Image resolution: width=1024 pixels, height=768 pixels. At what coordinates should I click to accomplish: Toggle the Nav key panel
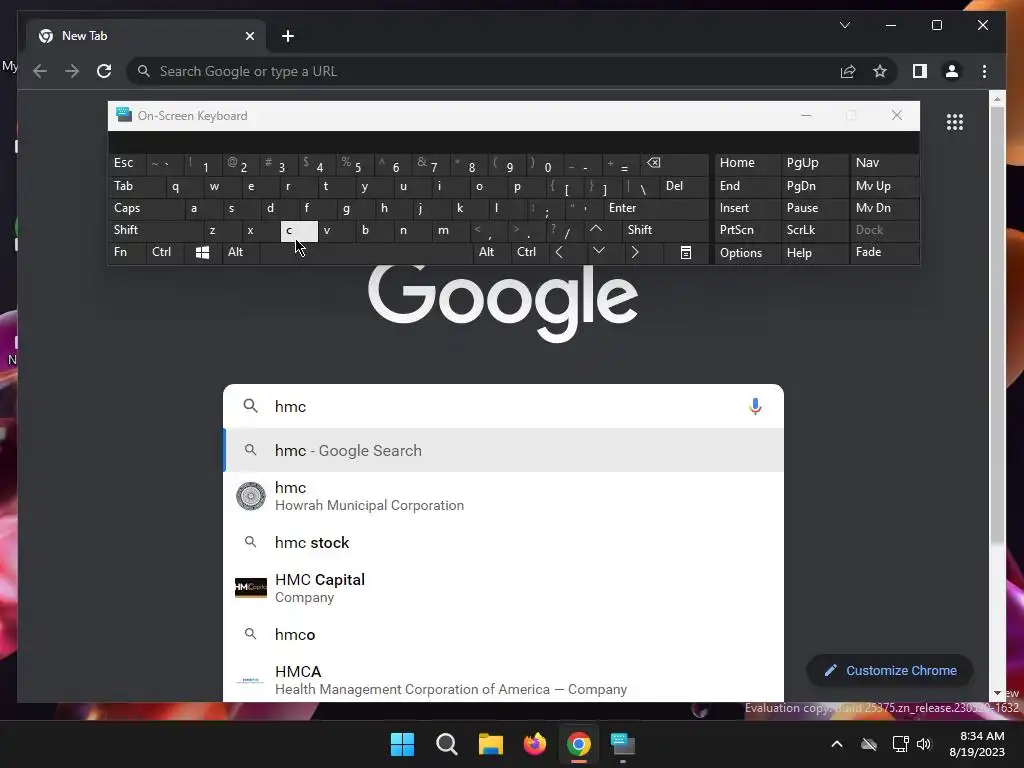pos(884,163)
